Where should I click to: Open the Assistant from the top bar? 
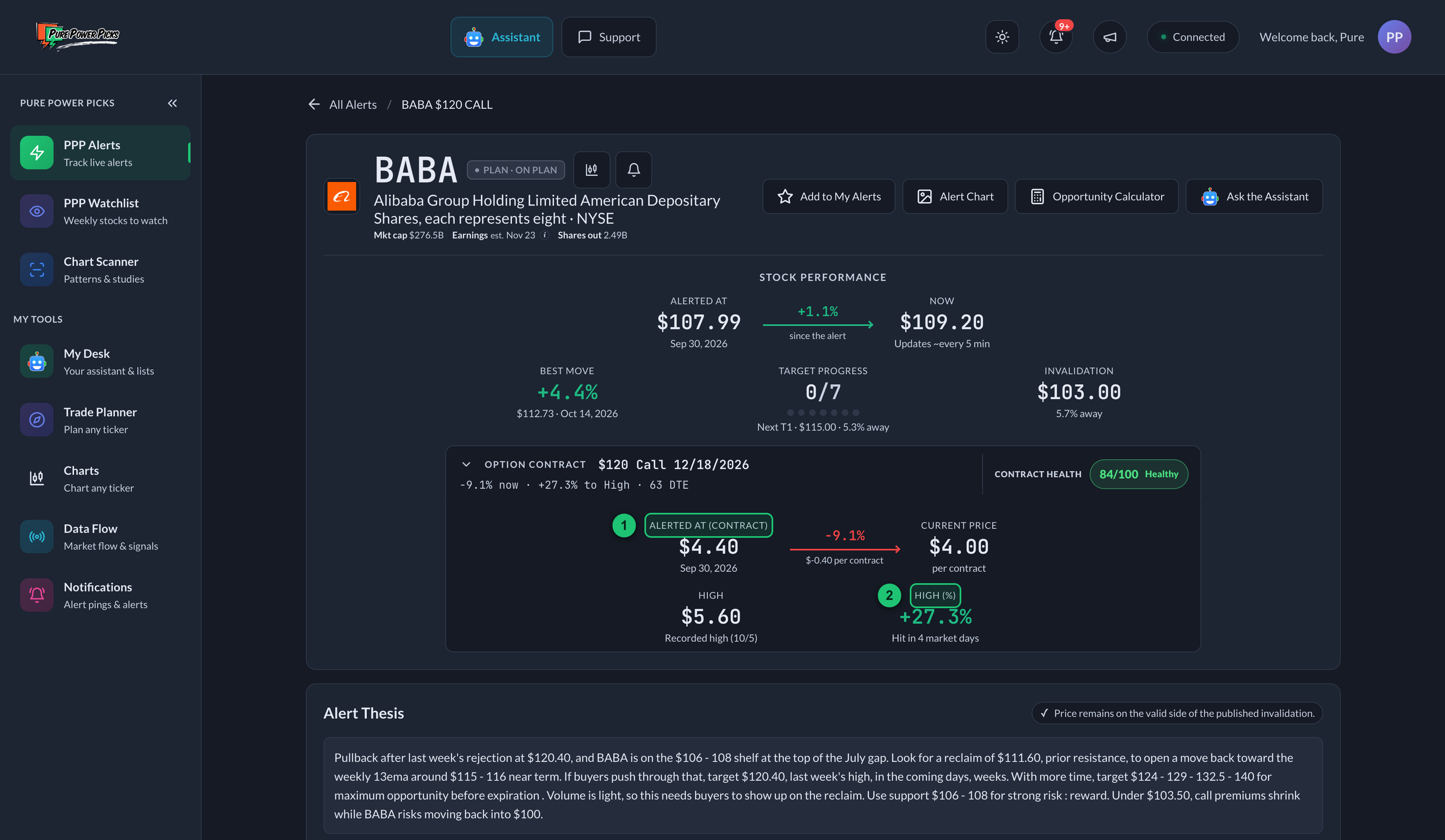pyautogui.click(x=501, y=37)
